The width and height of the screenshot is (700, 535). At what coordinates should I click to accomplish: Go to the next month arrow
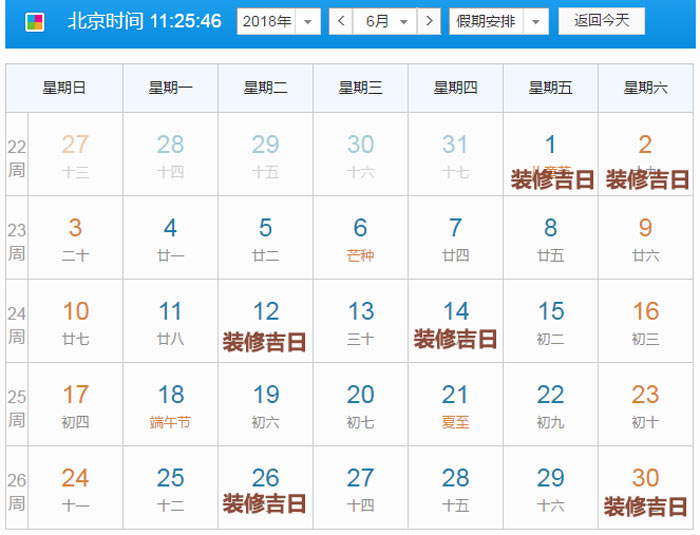pos(428,21)
